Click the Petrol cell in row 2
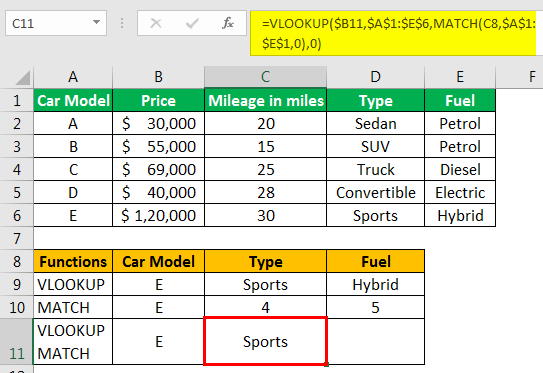Screen dimensions: 543x373 [x=460, y=123]
